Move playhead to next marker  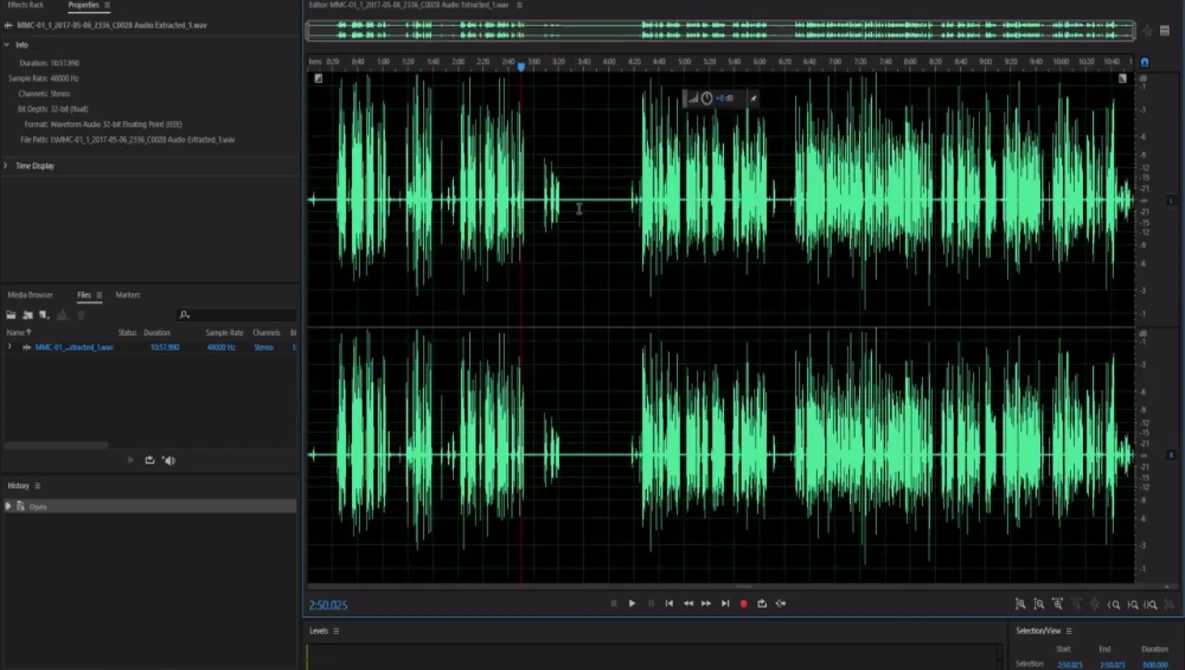click(x=725, y=604)
